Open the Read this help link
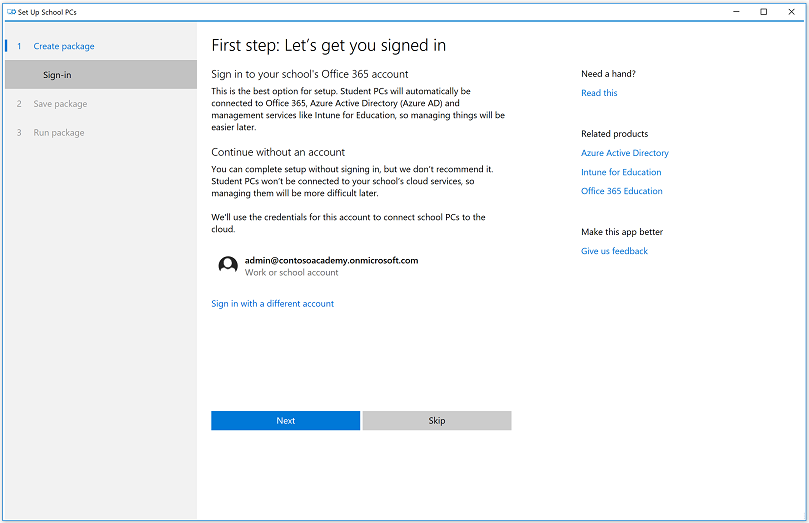The image size is (809, 523). pyautogui.click(x=599, y=93)
